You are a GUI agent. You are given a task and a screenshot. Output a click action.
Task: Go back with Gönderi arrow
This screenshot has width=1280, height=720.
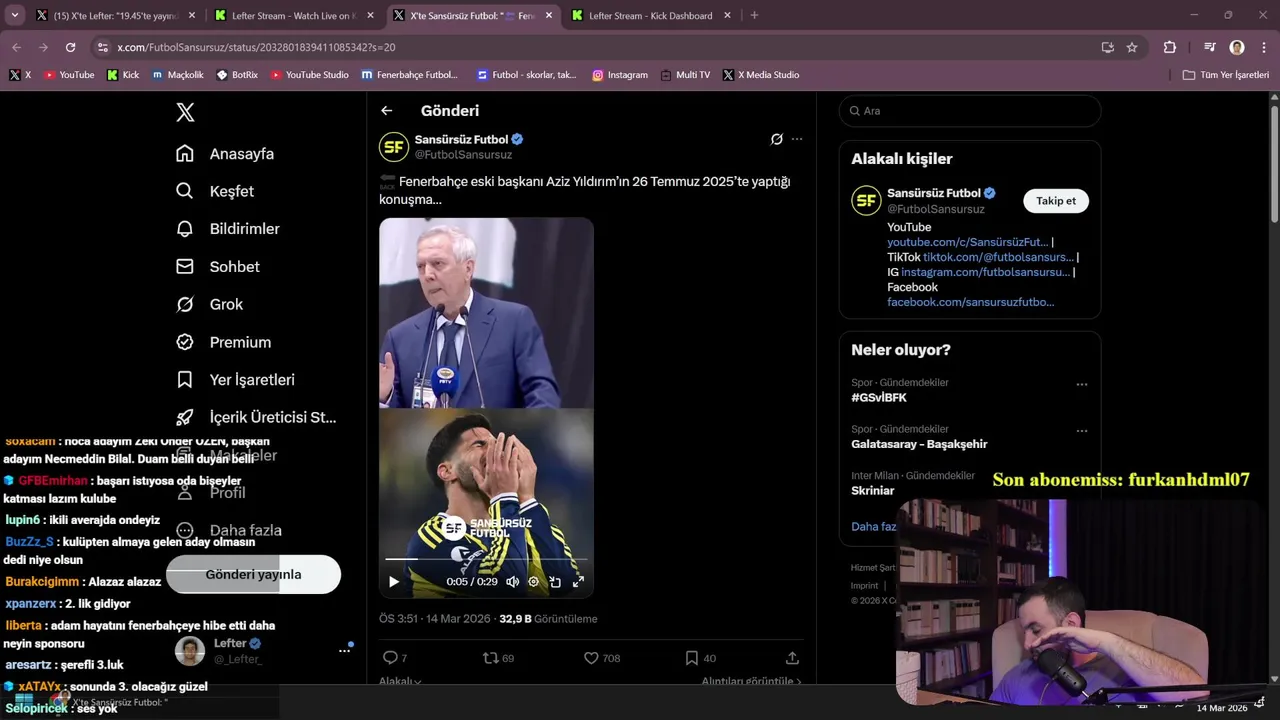click(387, 111)
